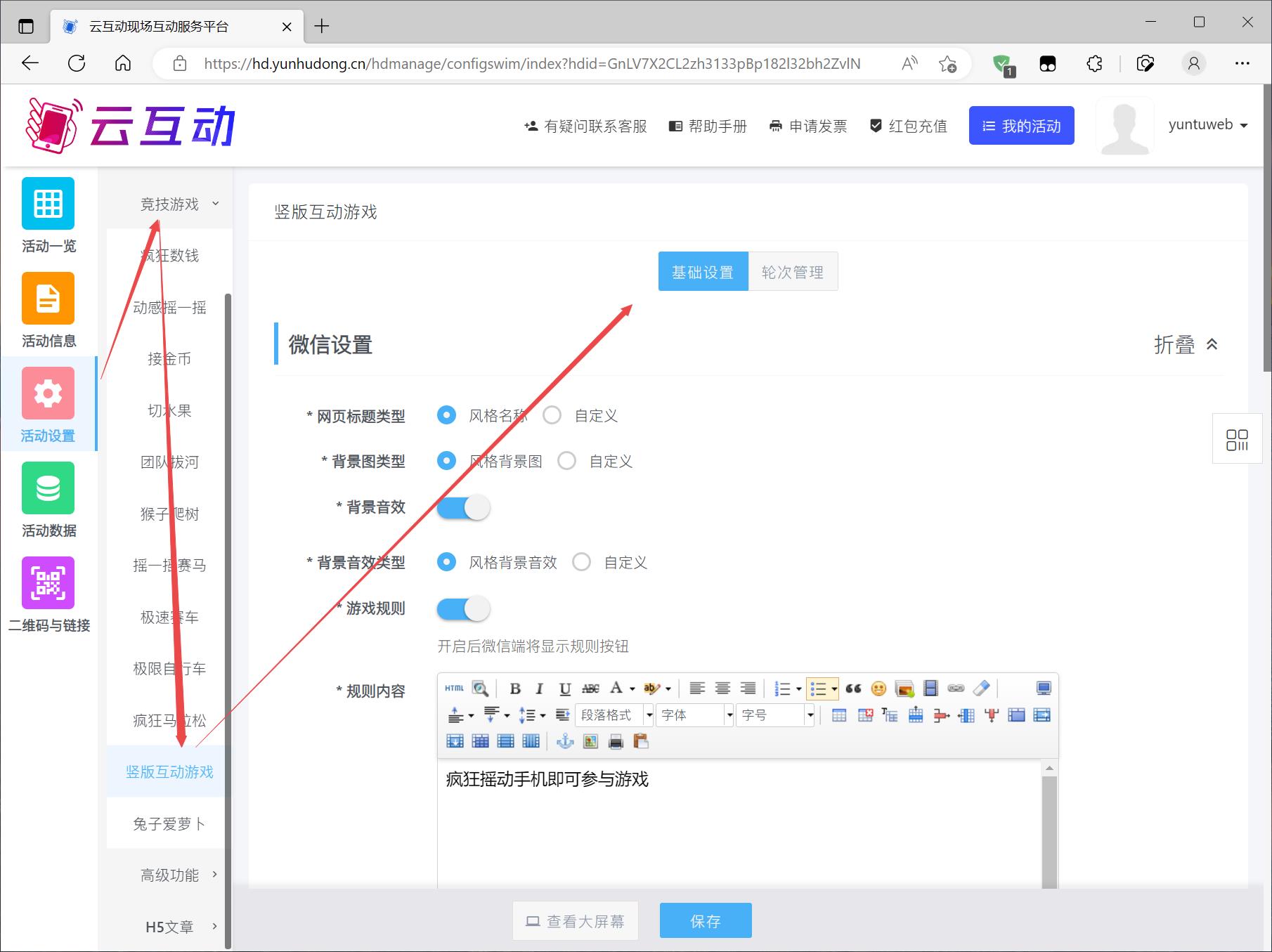Click the browser address bar URL

click(x=532, y=63)
